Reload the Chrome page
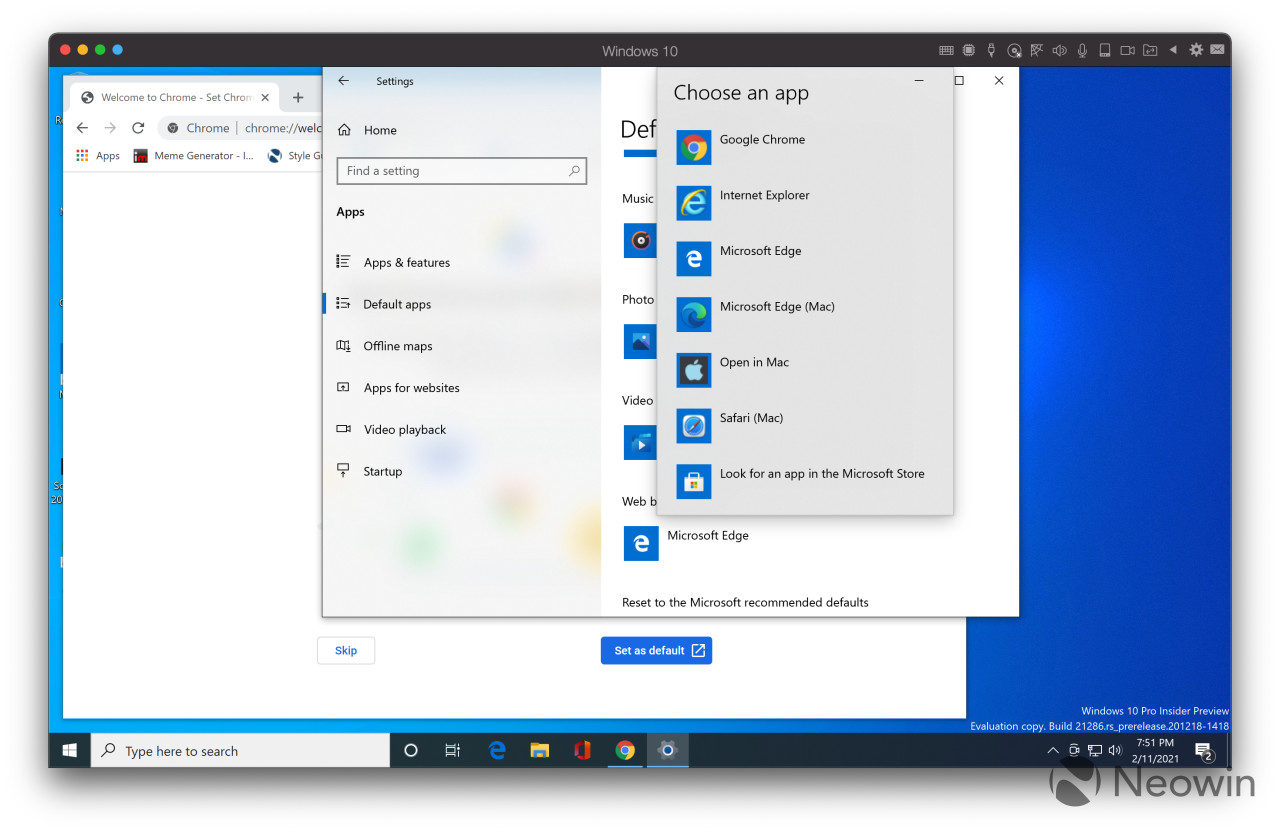 [x=138, y=128]
